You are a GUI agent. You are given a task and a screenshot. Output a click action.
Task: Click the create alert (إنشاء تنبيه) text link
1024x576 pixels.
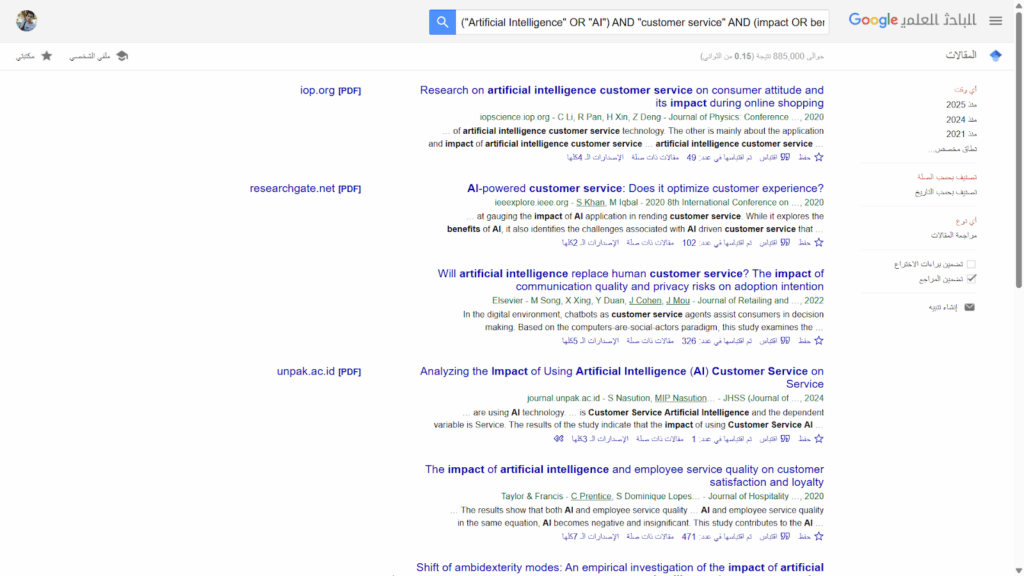(942, 307)
